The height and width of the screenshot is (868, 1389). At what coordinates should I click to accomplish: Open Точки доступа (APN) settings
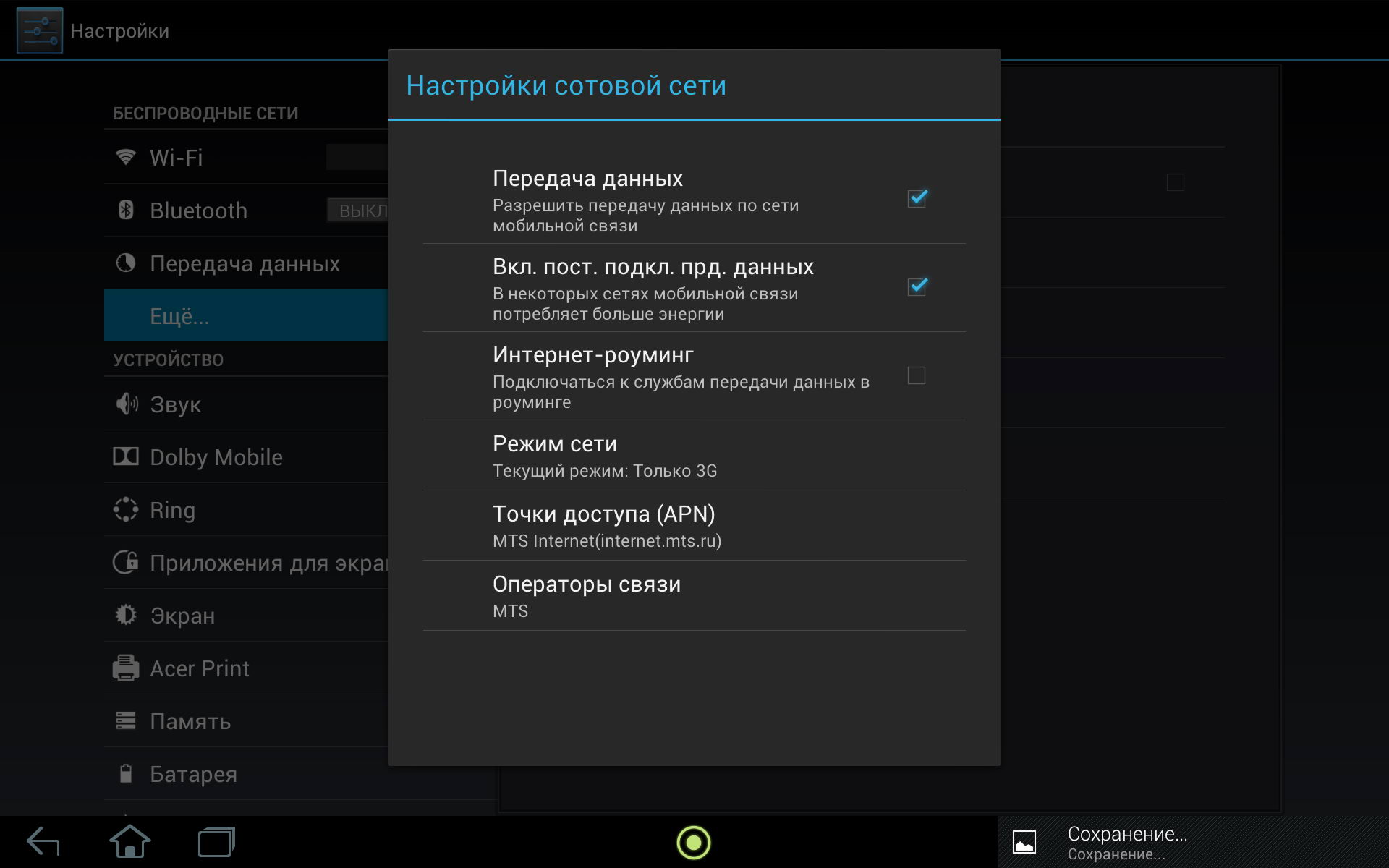tap(694, 526)
